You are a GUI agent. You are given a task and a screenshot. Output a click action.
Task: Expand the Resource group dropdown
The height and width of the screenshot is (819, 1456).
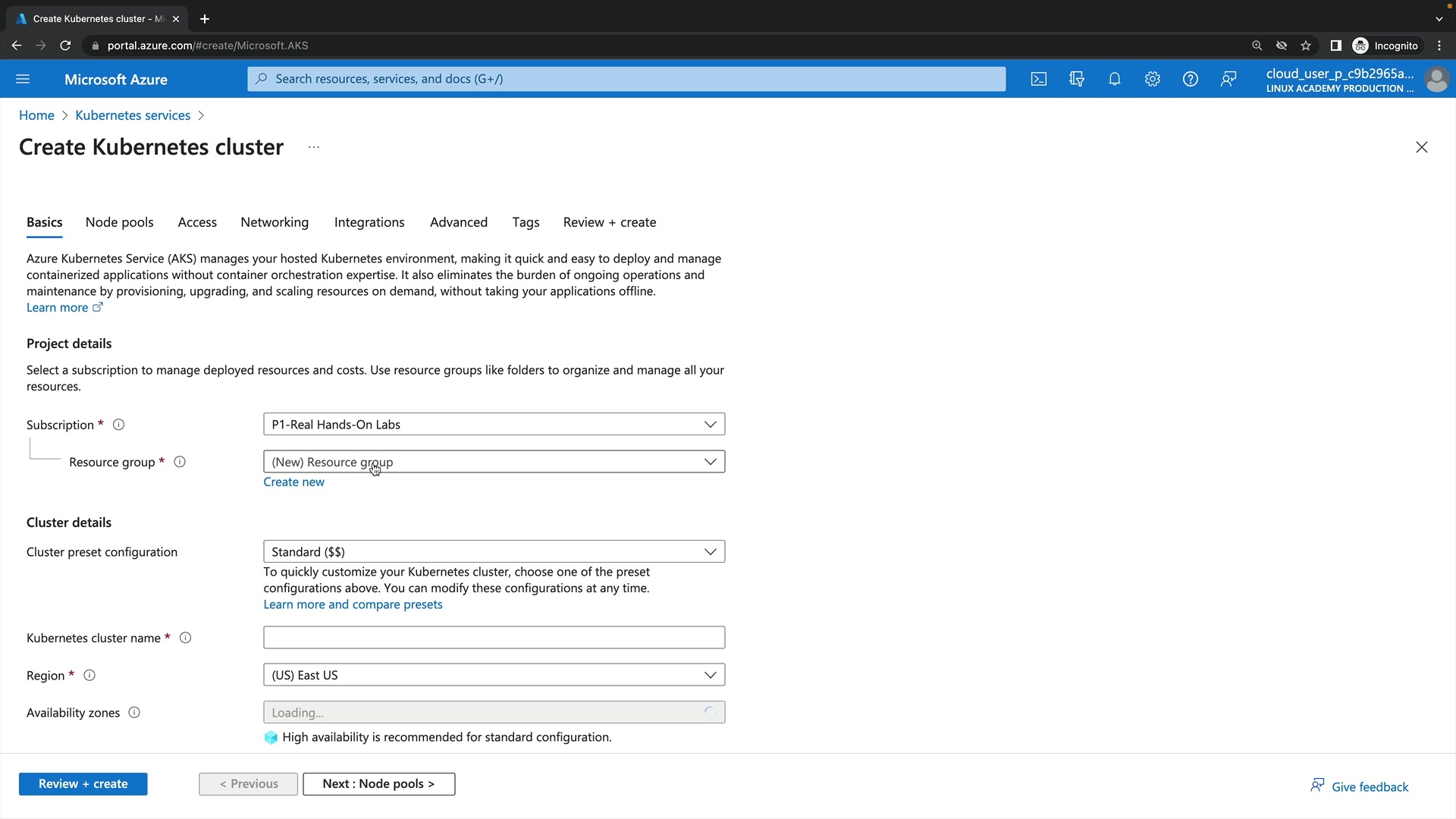click(494, 462)
